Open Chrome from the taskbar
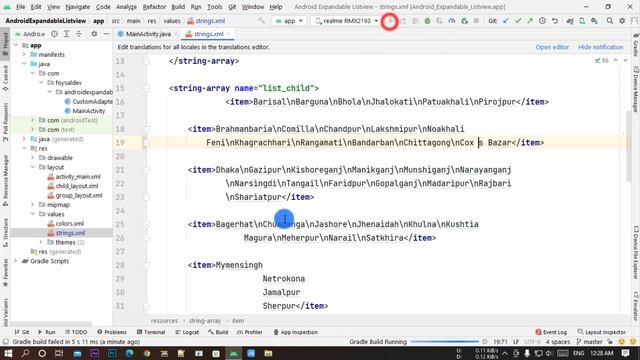640x360 pixels. (147, 353)
